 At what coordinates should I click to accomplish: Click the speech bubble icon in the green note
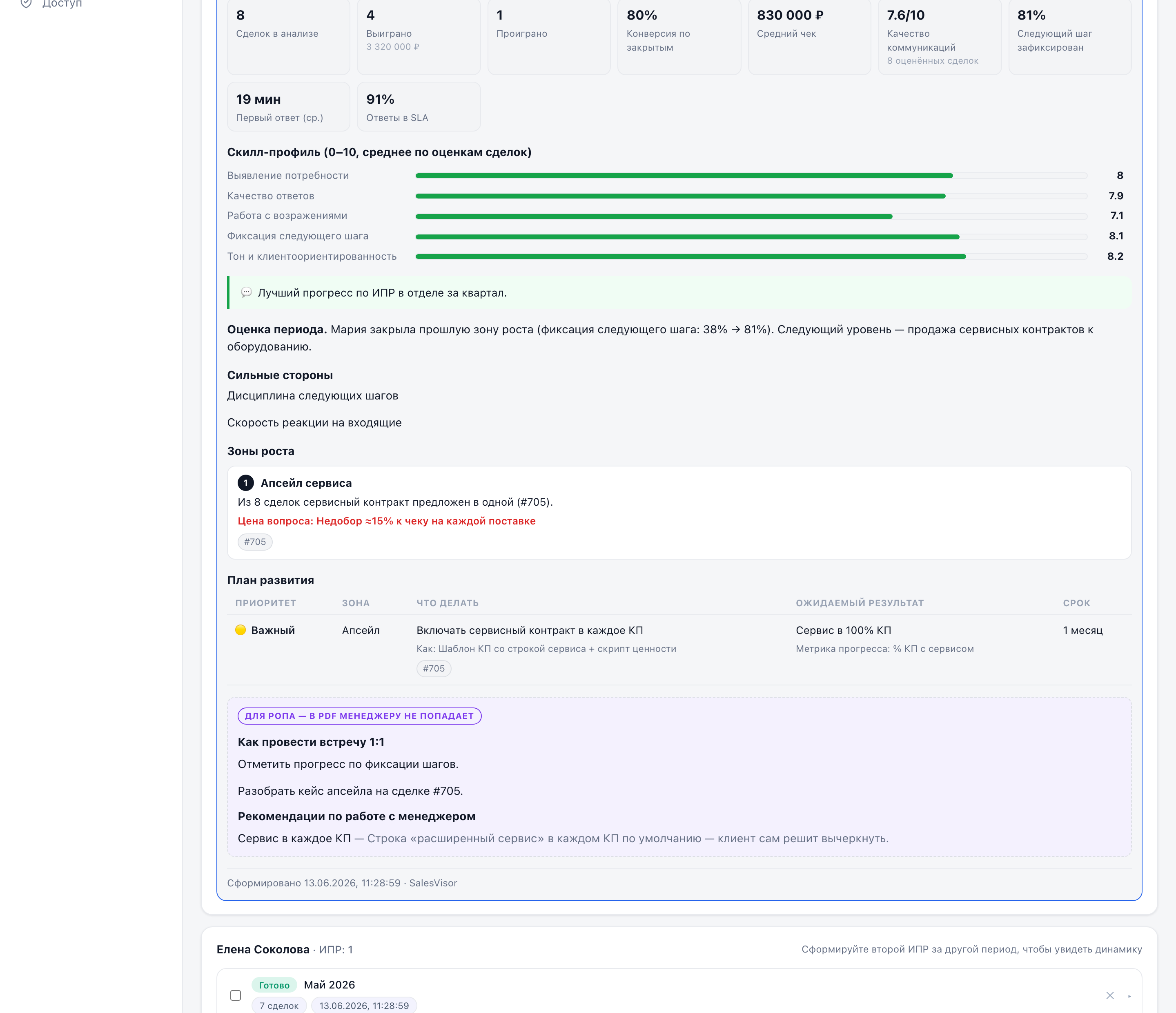click(x=246, y=292)
